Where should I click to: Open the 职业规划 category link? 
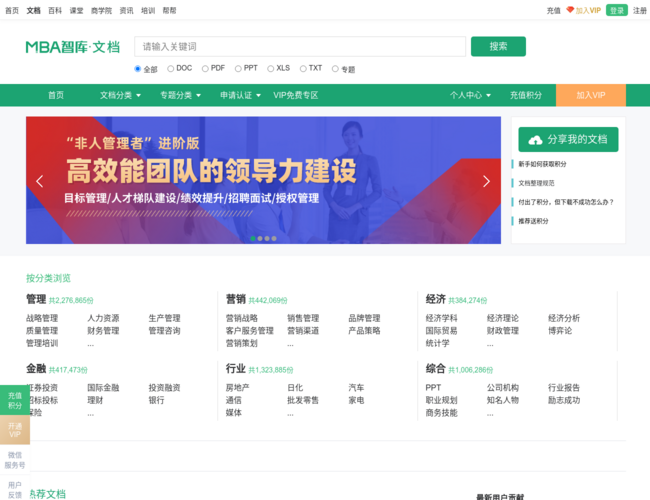(x=441, y=400)
